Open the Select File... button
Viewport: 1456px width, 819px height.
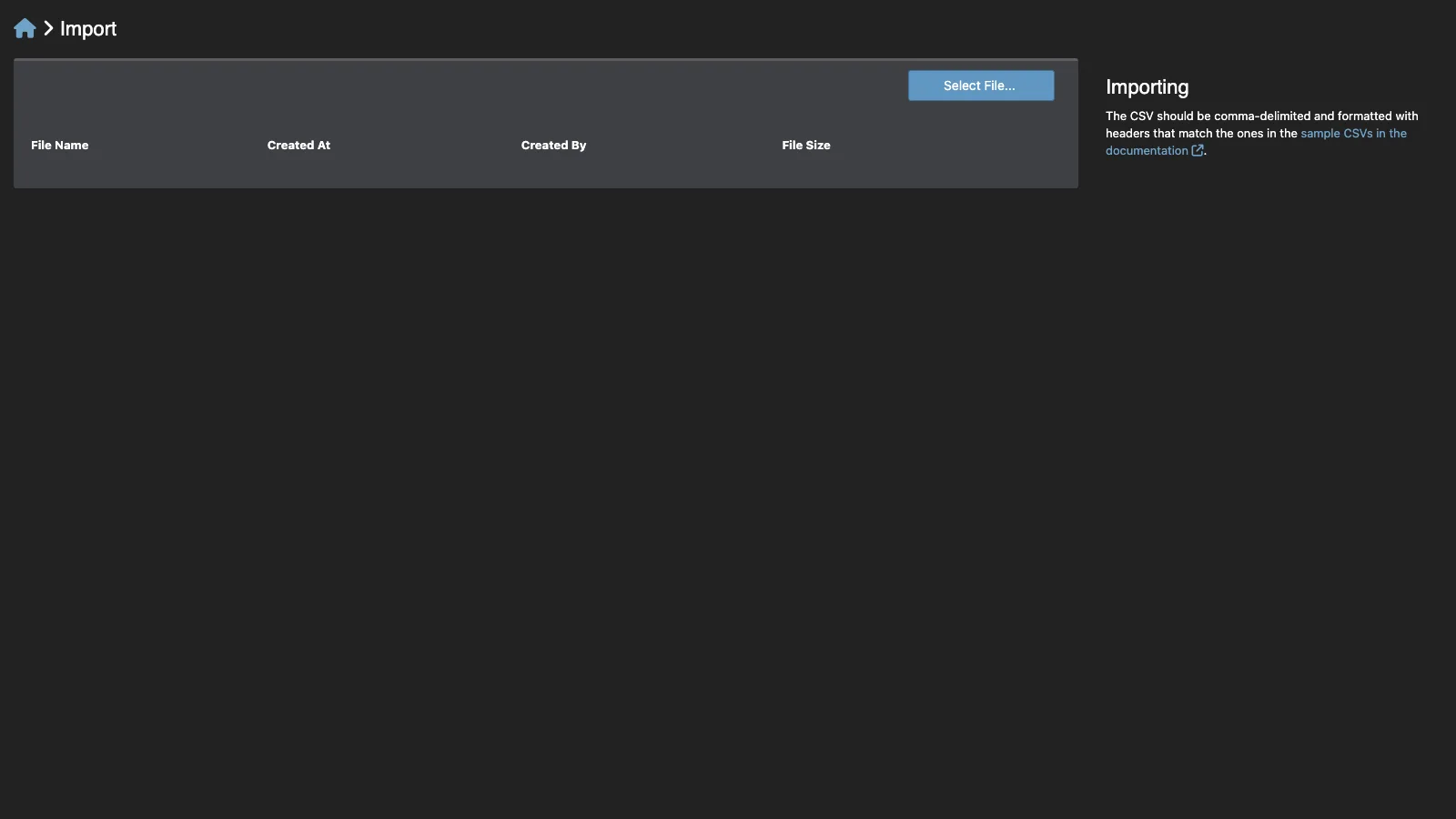(x=981, y=86)
